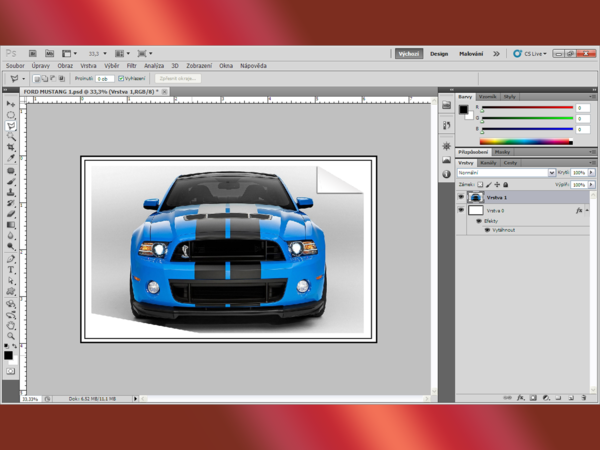Collapse the Vrstva 0 effects list
This screenshot has width=600, height=450.
click(589, 211)
